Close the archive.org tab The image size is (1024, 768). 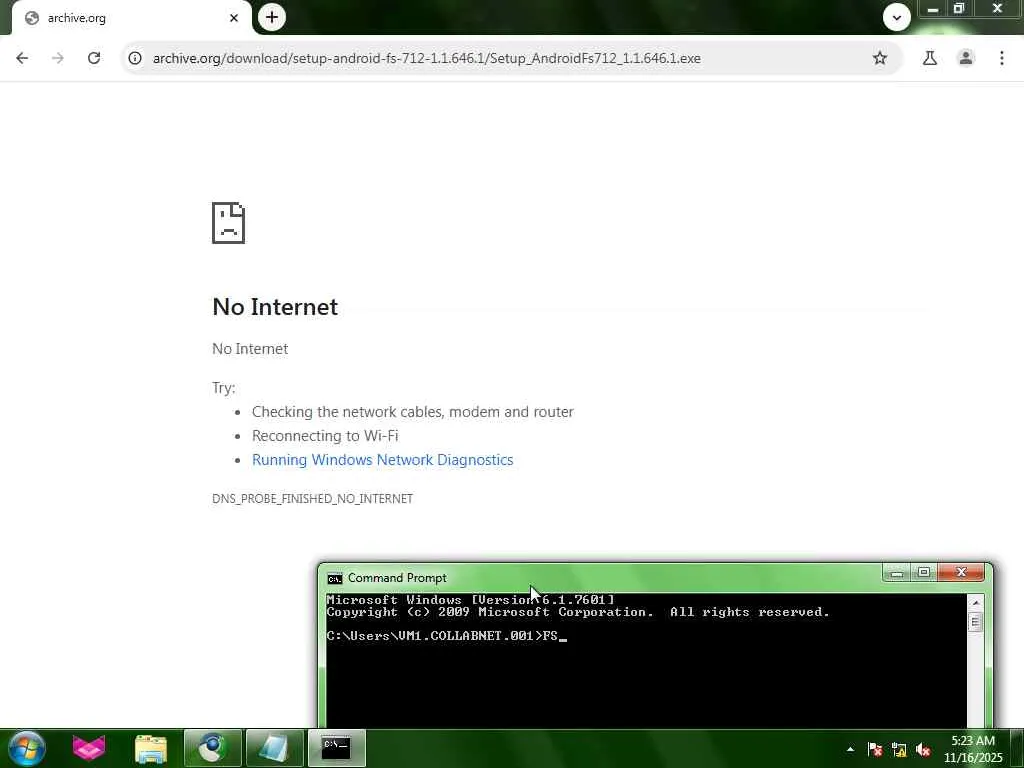point(234,18)
